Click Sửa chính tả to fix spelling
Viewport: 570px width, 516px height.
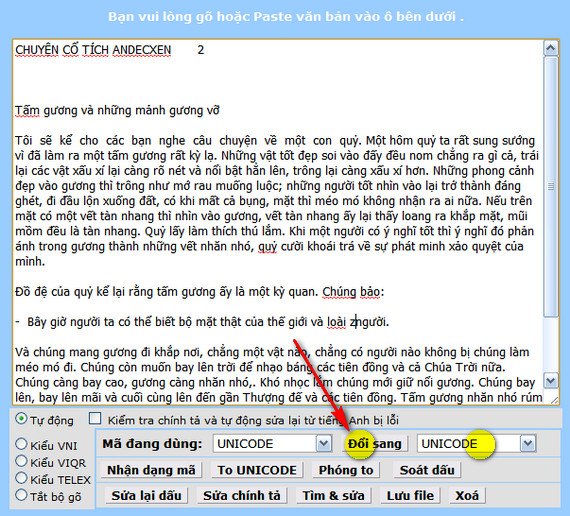coord(242,495)
